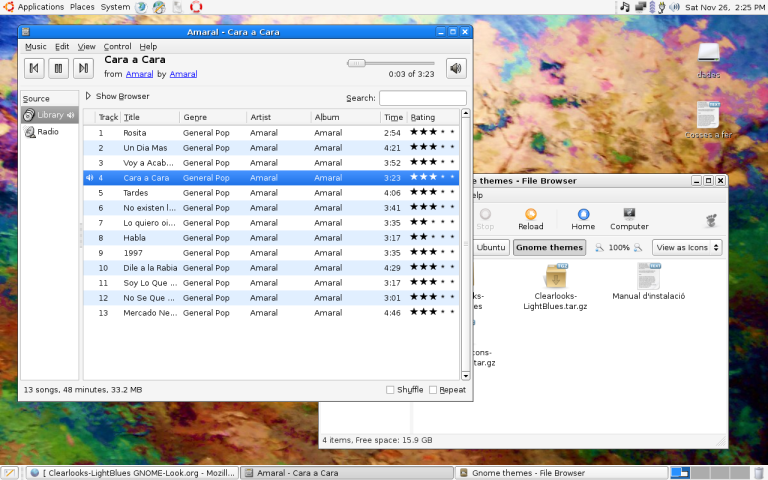Set rating stars for Habla
Image resolution: width=768 pixels, height=480 pixels.
point(432,237)
